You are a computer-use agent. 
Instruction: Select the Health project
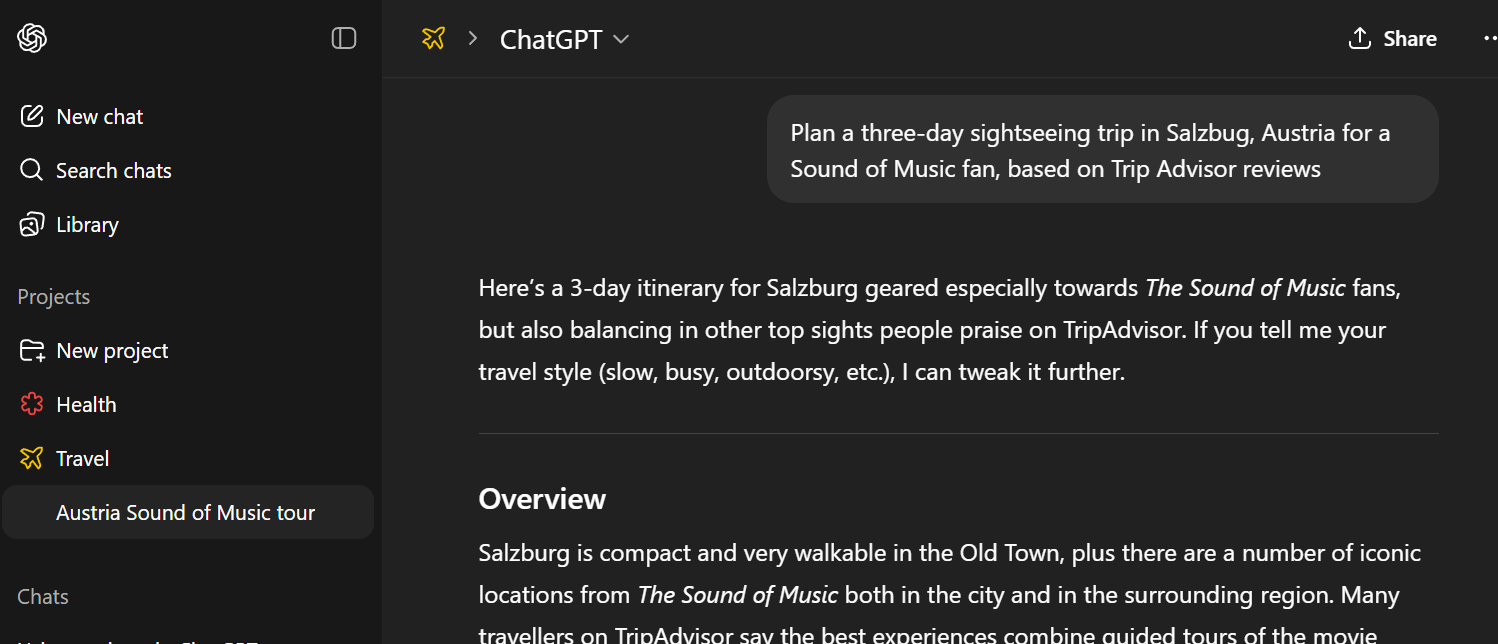click(86, 404)
